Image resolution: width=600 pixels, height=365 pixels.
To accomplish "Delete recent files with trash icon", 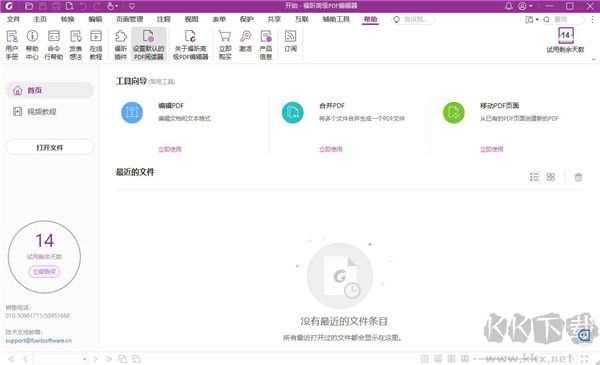I will 578,177.
